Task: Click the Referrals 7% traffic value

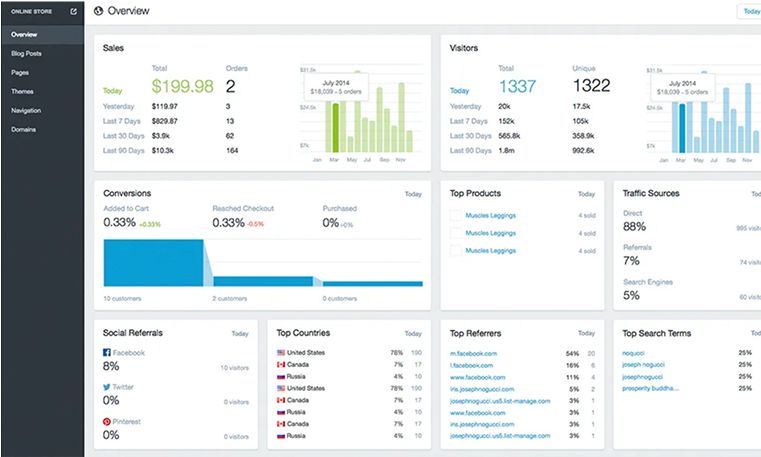Action: click(631, 261)
